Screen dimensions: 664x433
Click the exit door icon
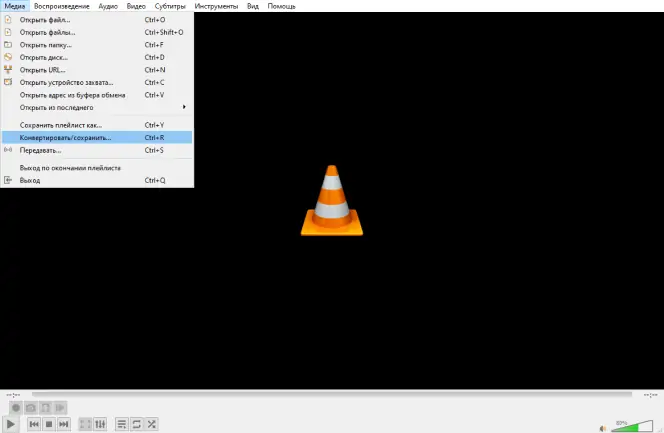[8, 180]
